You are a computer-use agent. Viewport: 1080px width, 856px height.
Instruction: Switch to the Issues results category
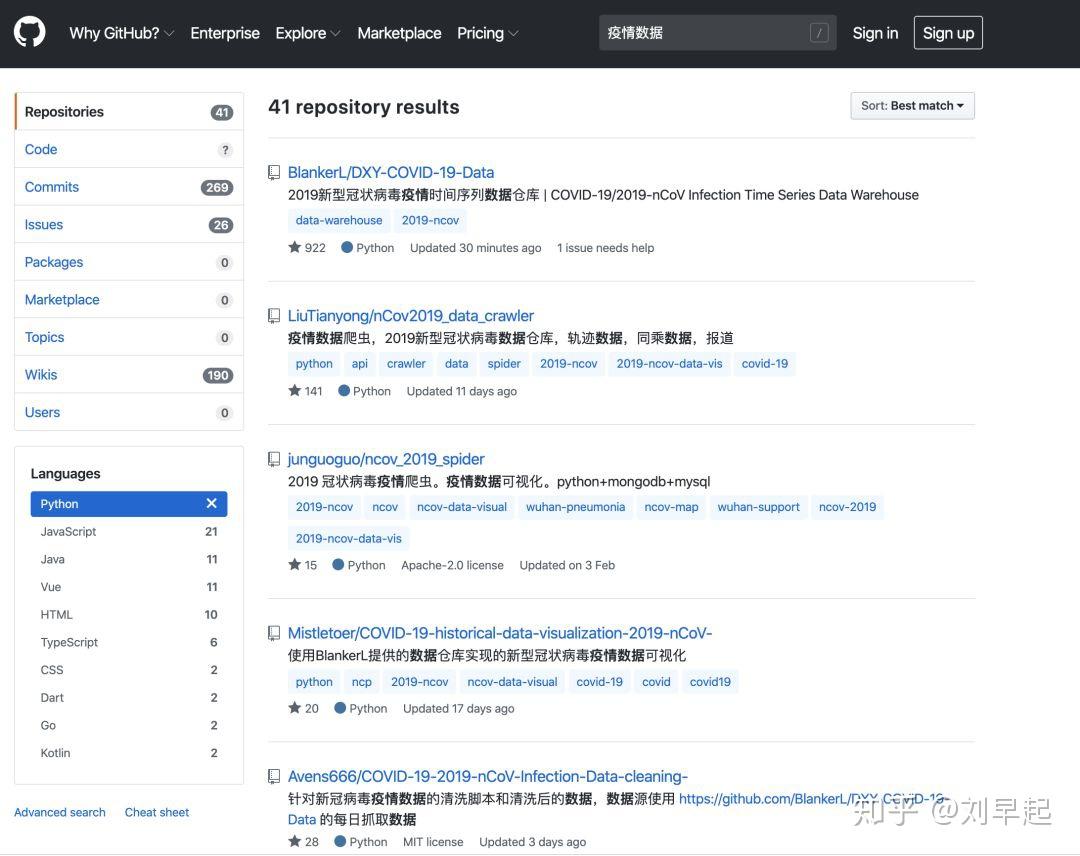point(43,224)
